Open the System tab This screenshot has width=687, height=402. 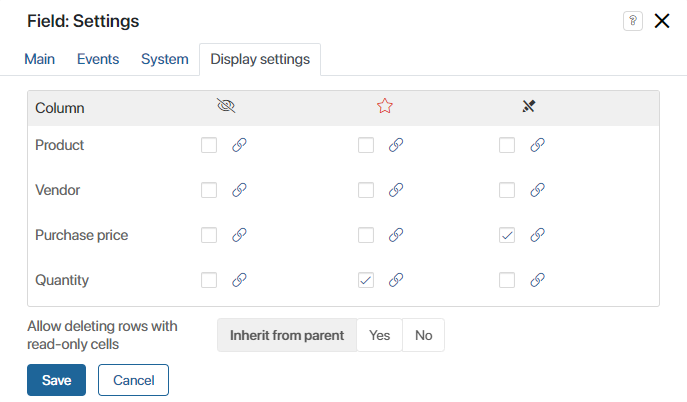(165, 59)
